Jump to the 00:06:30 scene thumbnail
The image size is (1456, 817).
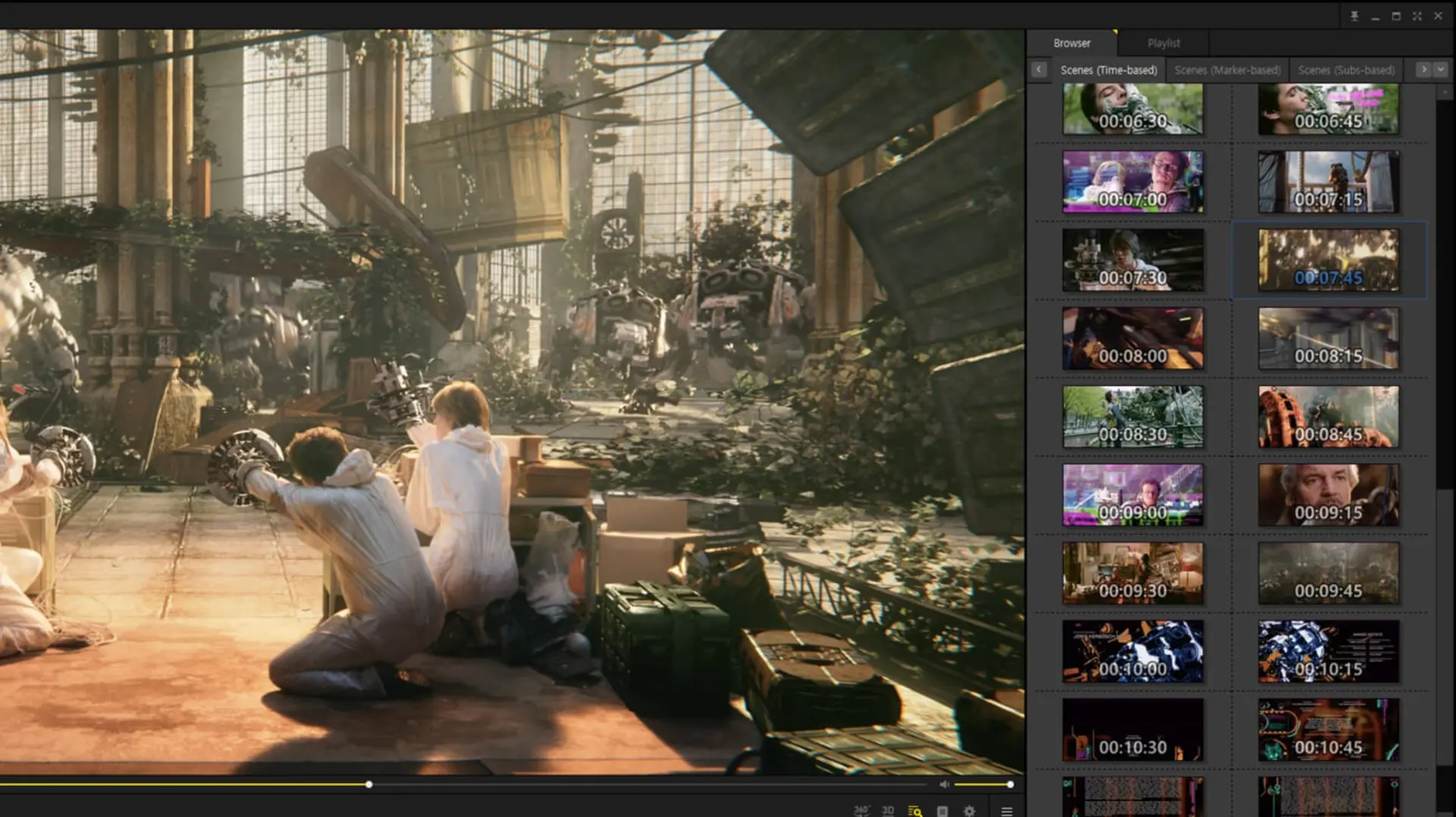pyautogui.click(x=1133, y=109)
